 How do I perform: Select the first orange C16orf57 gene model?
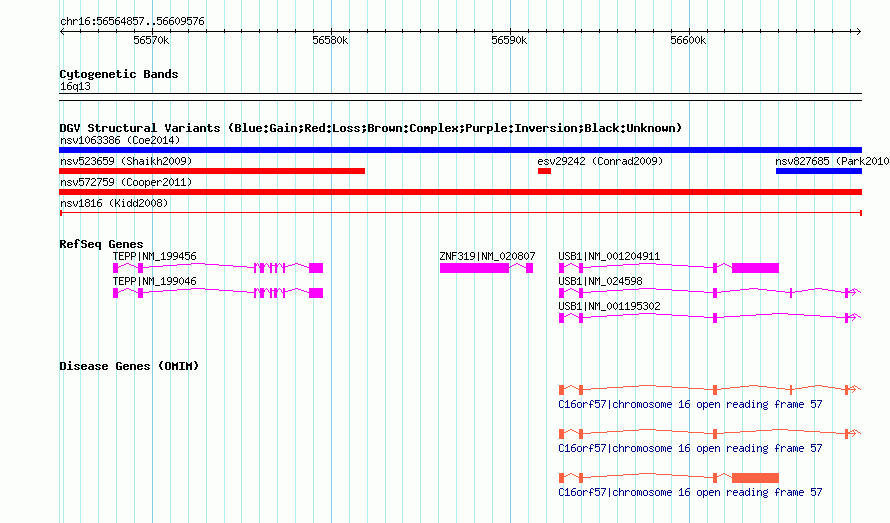(x=710, y=390)
